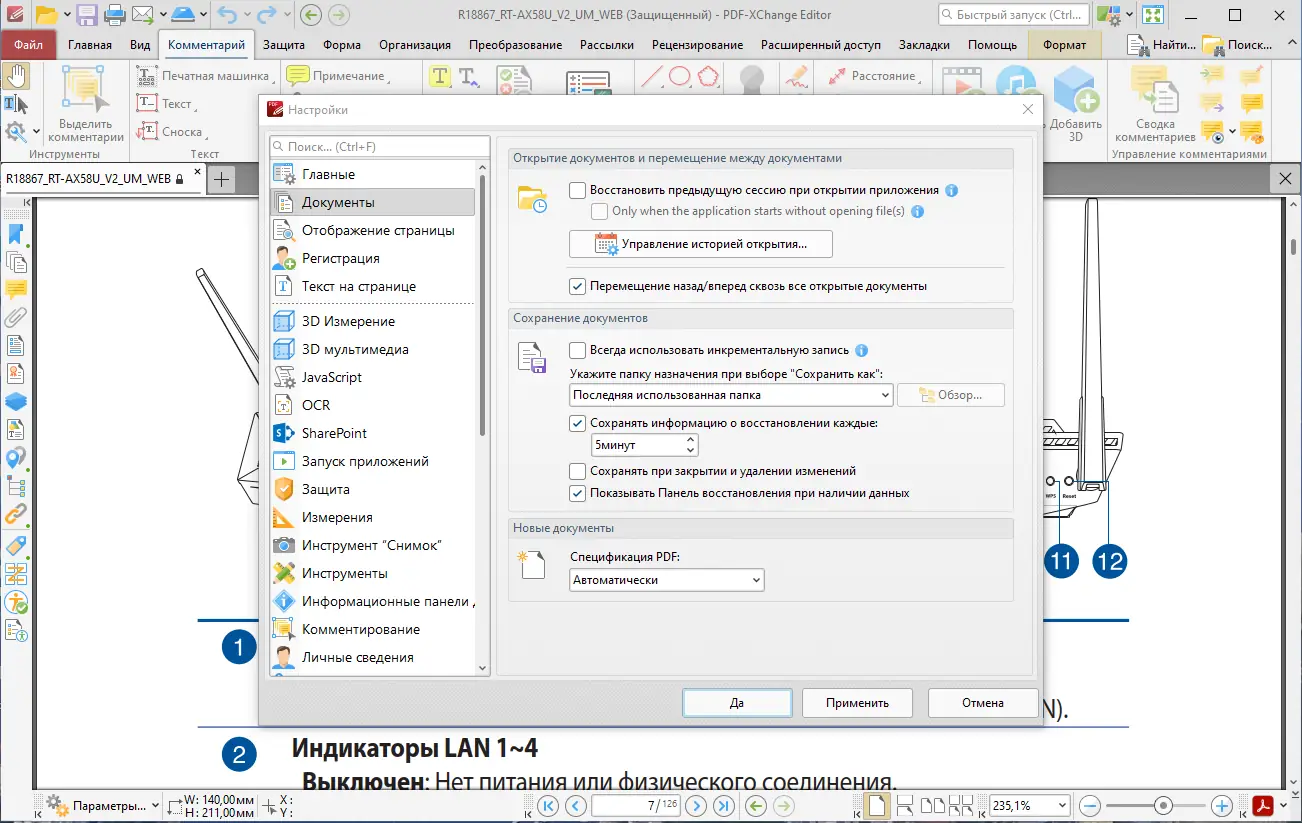Confirm settings with the Да button
Image resolution: width=1302 pixels, height=823 pixels.
[737, 703]
